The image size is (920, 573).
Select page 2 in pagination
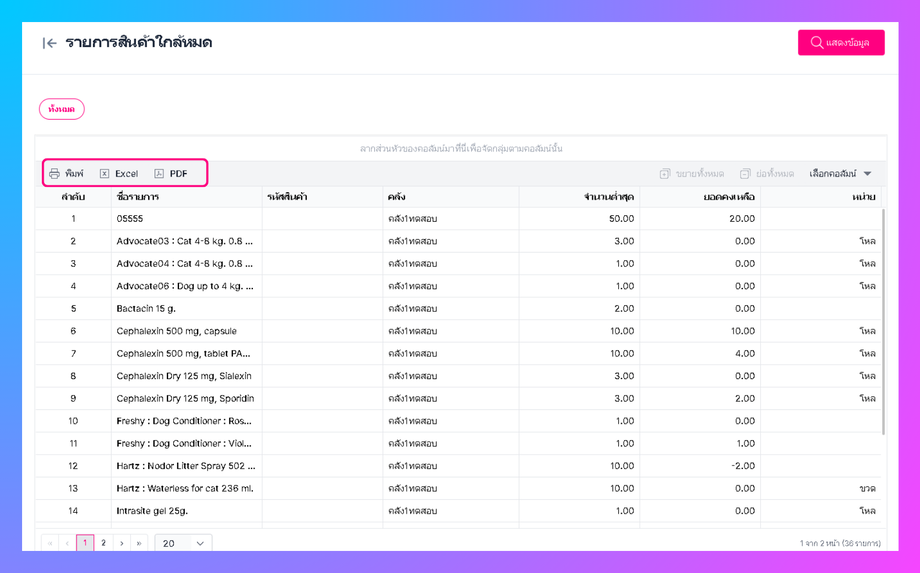click(103, 543)
